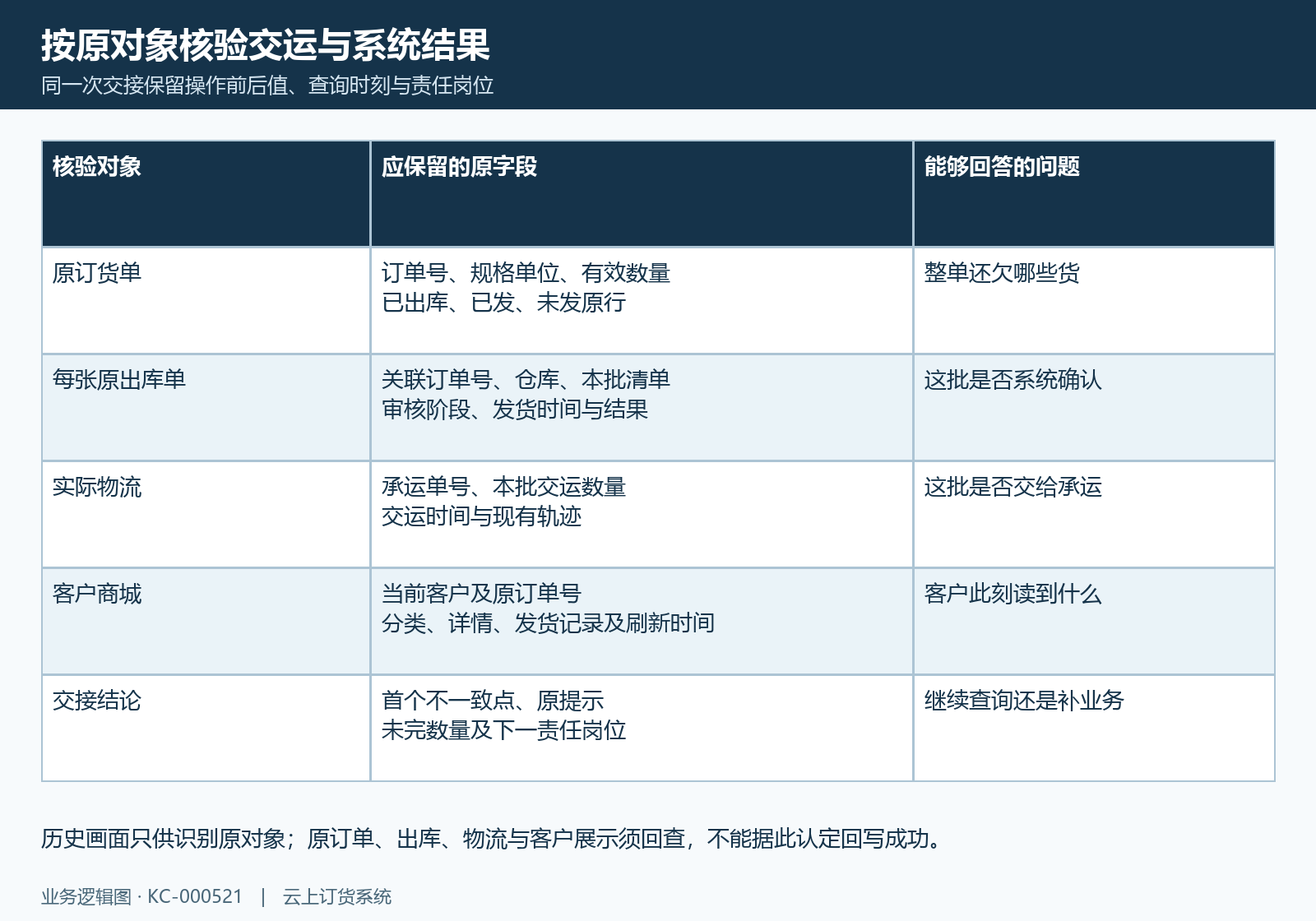
Task: Click the line 已出库、已发、未发原行
Action: click(503, 303)
